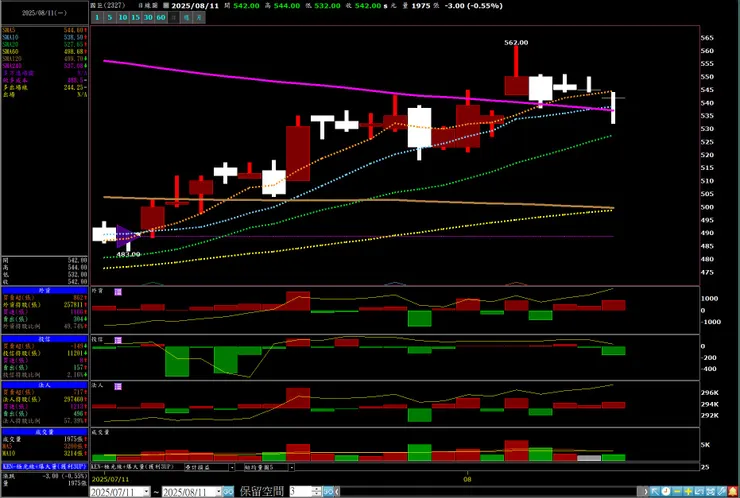
Task: Click the purple settings icon in first indicator panel
Action: click(118, 292)
